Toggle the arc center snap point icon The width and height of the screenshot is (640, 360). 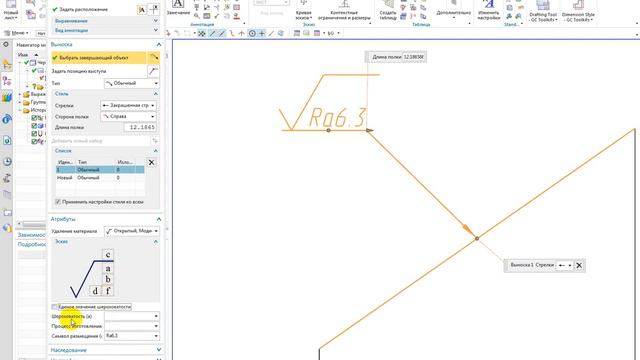[252, 33]
